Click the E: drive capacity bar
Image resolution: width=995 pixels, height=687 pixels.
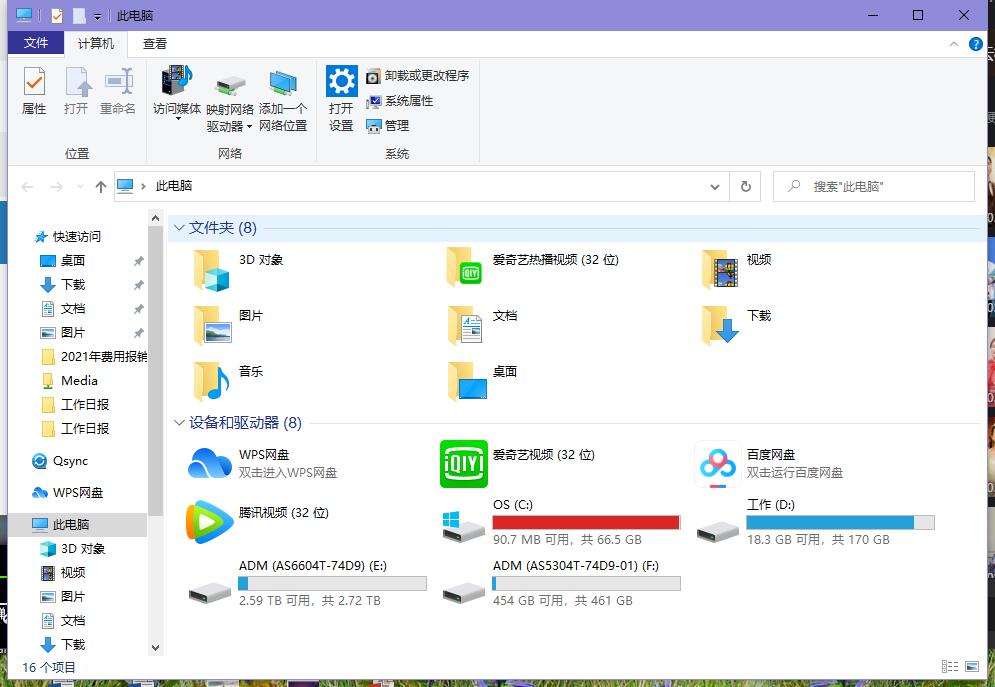click(333, 583)
